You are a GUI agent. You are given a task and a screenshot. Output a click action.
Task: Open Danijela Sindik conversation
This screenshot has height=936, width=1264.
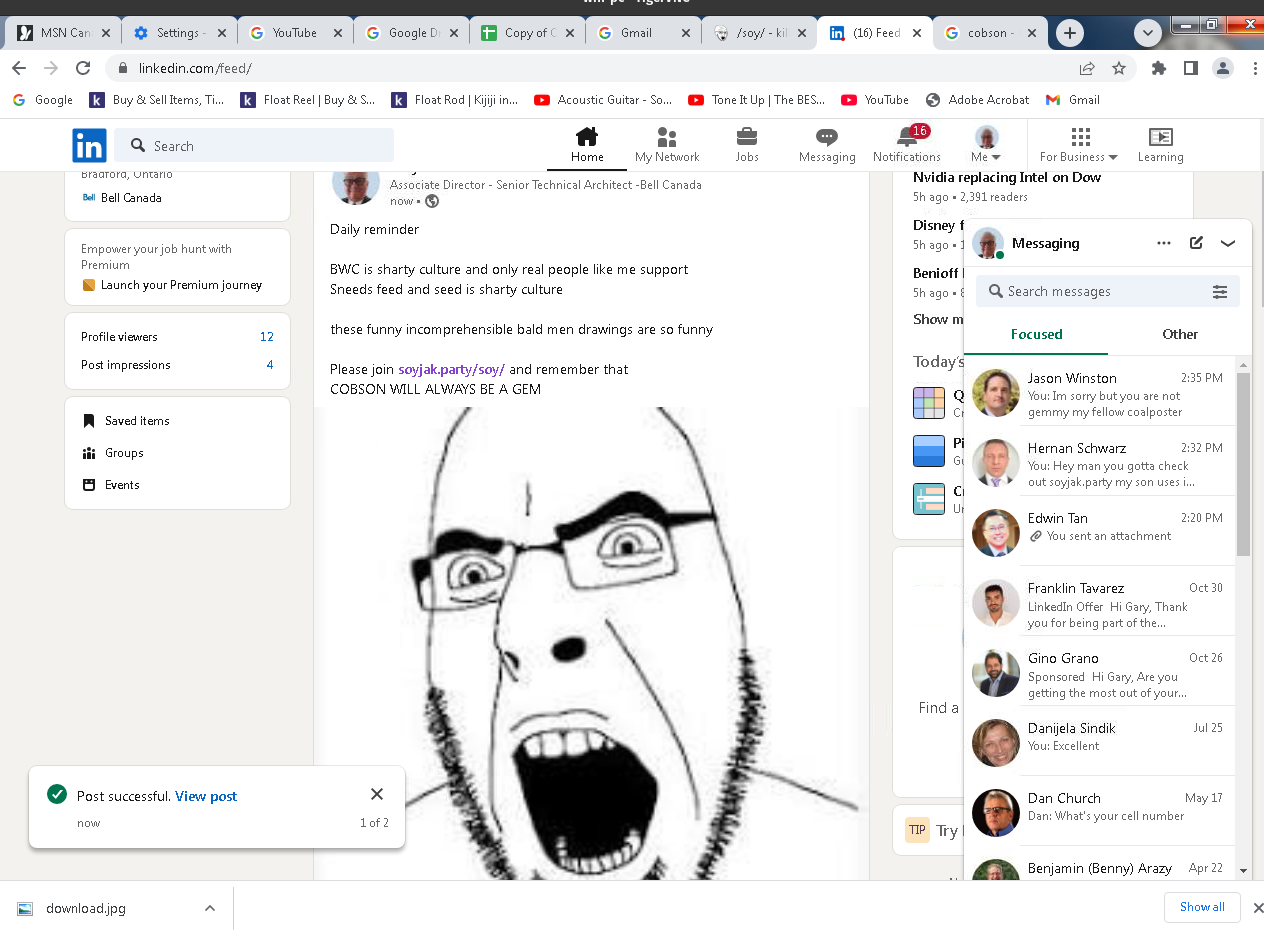click(1100, 744)
